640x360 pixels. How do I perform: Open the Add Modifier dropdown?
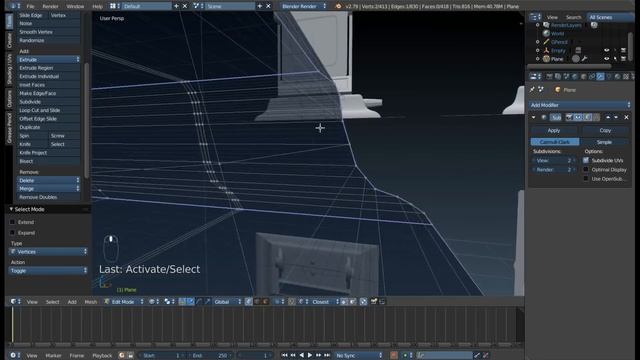[580, 105]
